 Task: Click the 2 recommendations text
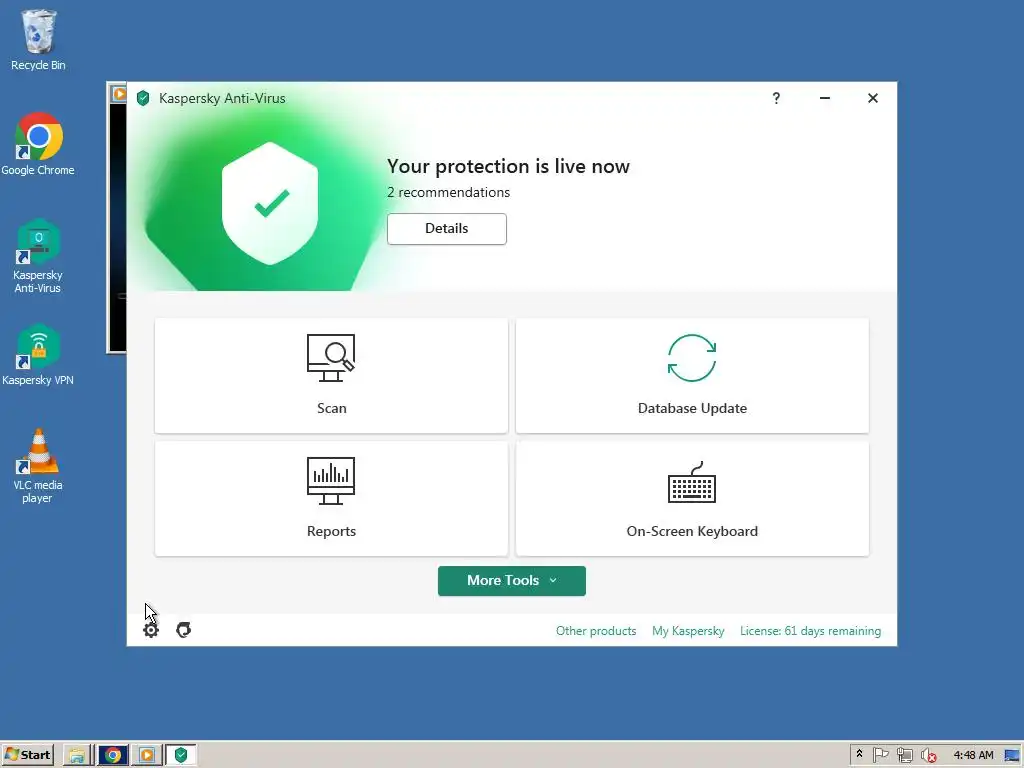pyautogui.click(x=448, y=193)
